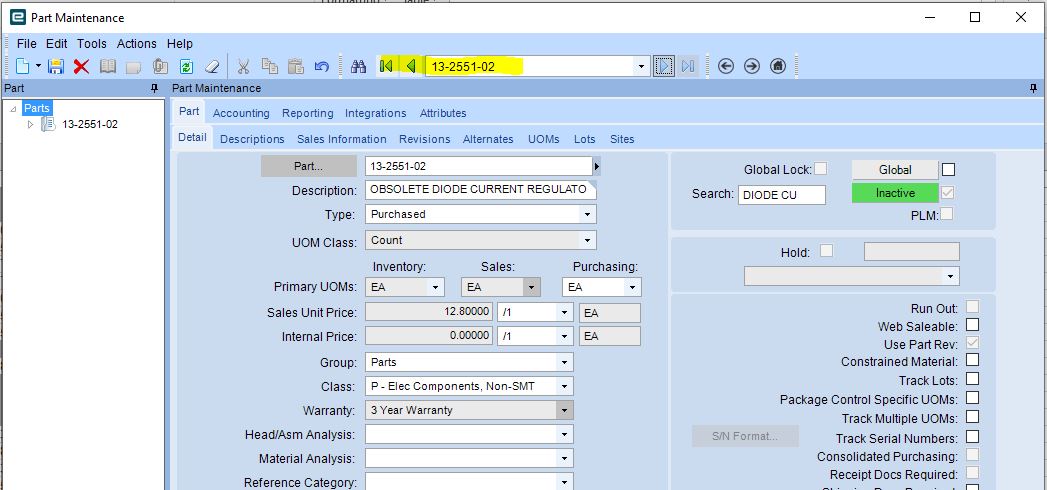Click the Home circular icon
Image resolution: width=1047 pixels, height=490 pixels.
[778, 66]
